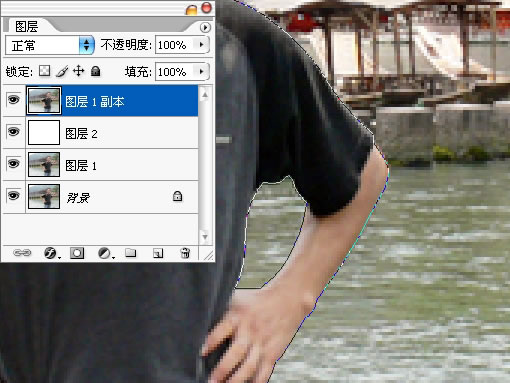Click the panel resize grip corner
Viewport: 510px width, 383px height.
[208, 256]
